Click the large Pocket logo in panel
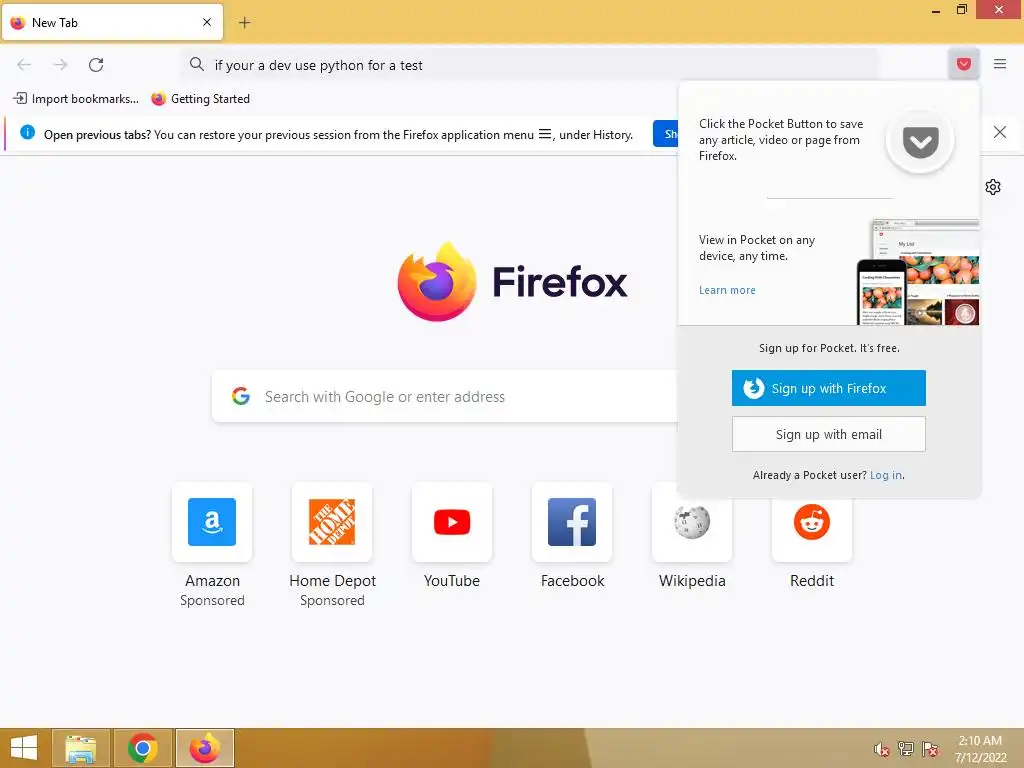 point(920,141)
